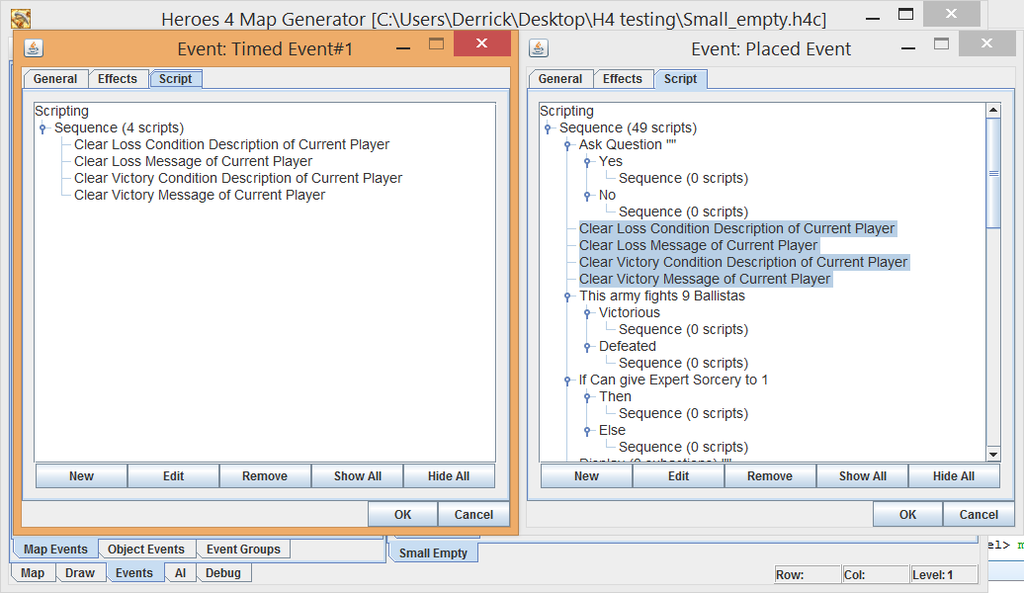Collapse Sequence (4 scripts) in Timed Event window
The width and height of the screenshot is (1024, 593).
43,128
